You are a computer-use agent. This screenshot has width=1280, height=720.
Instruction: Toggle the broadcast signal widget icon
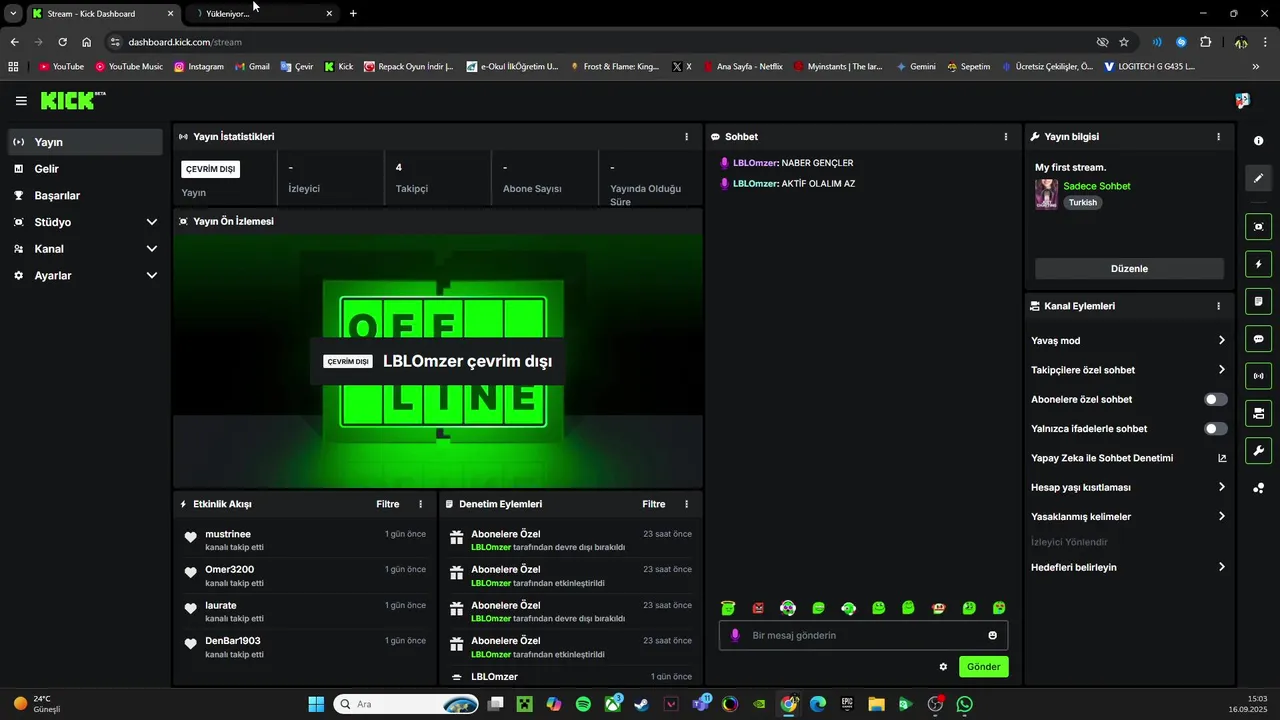pos(1259,376)
